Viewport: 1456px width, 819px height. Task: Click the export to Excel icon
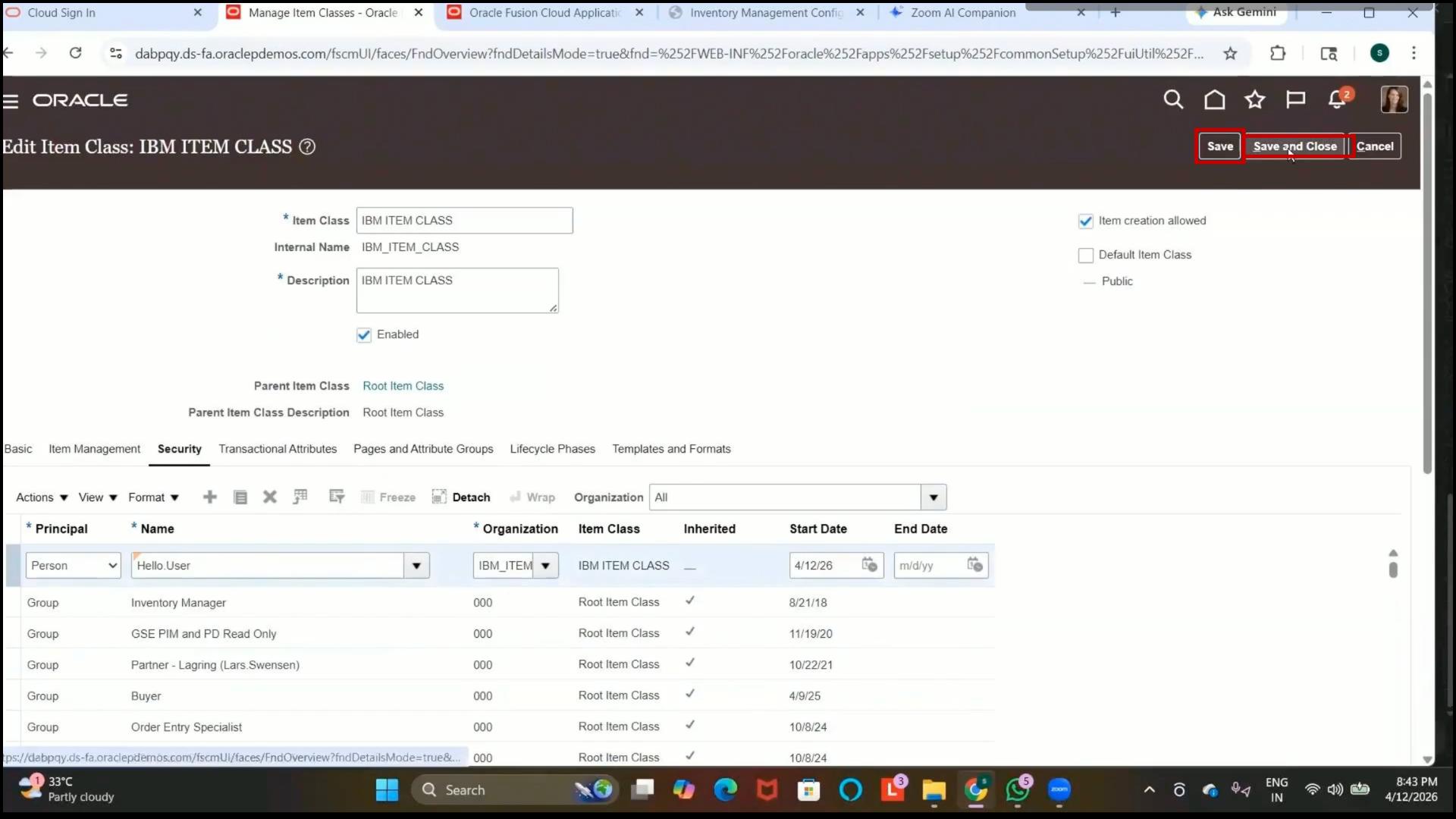click(x=300, y=497)
